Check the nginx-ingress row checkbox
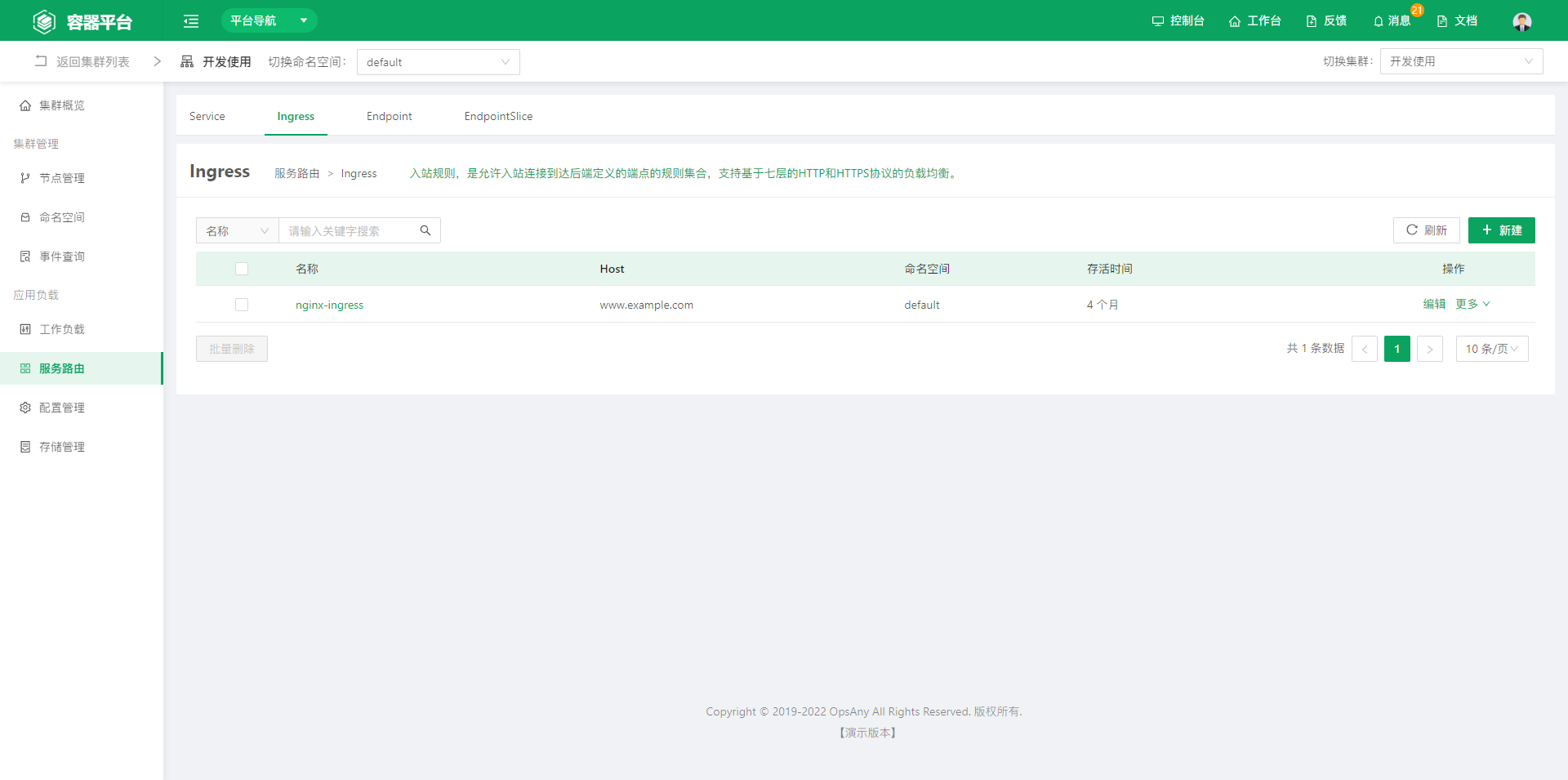Viewport: 1568px width, 780px height. click(242, 305)
